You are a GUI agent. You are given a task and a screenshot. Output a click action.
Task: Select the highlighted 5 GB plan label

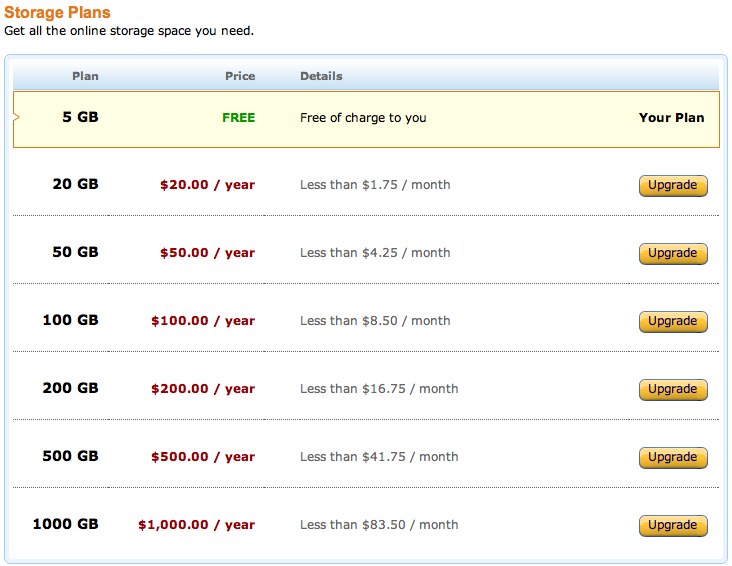80,117
